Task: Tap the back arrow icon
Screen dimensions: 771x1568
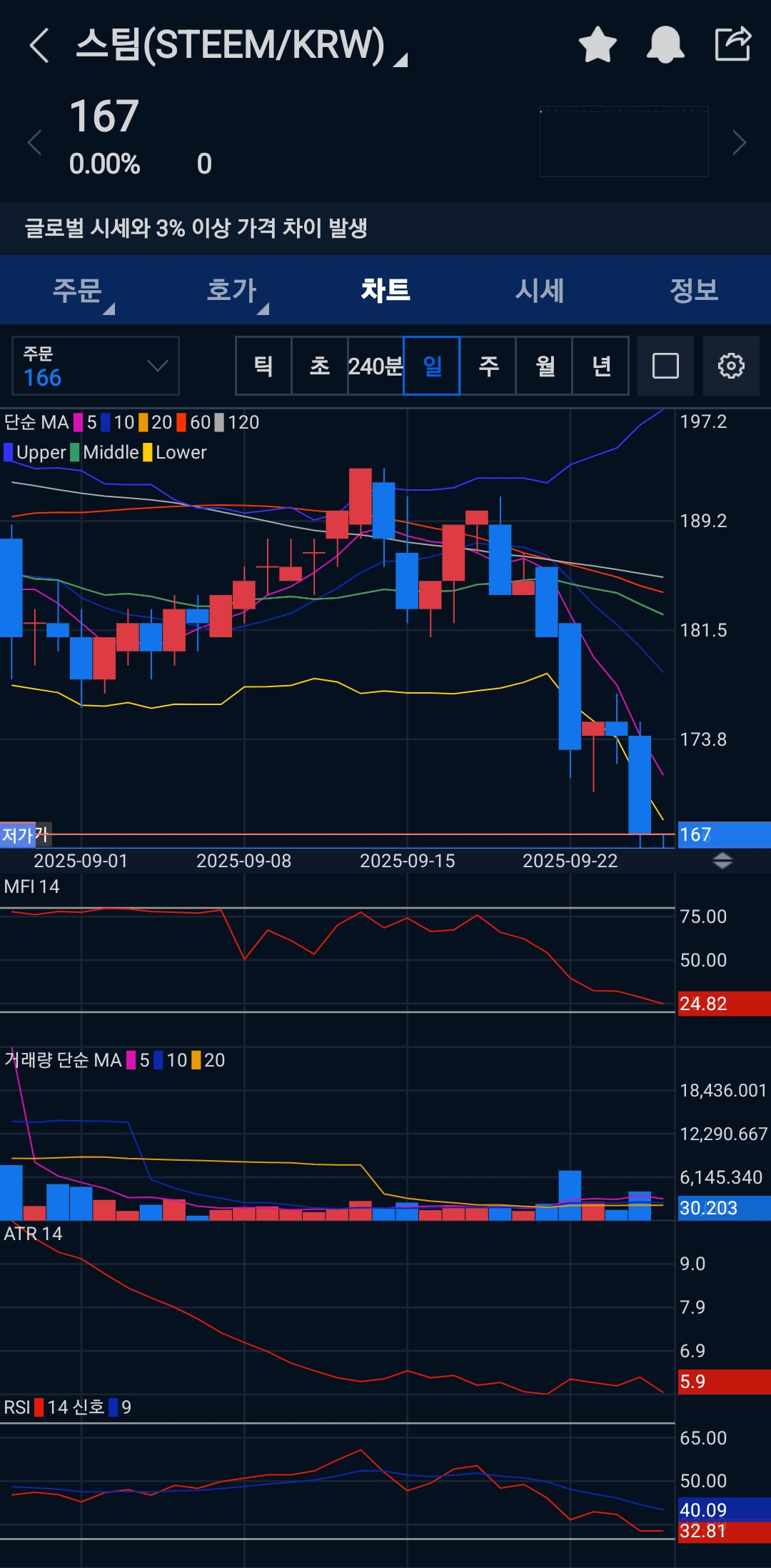Action: [39, 46]
